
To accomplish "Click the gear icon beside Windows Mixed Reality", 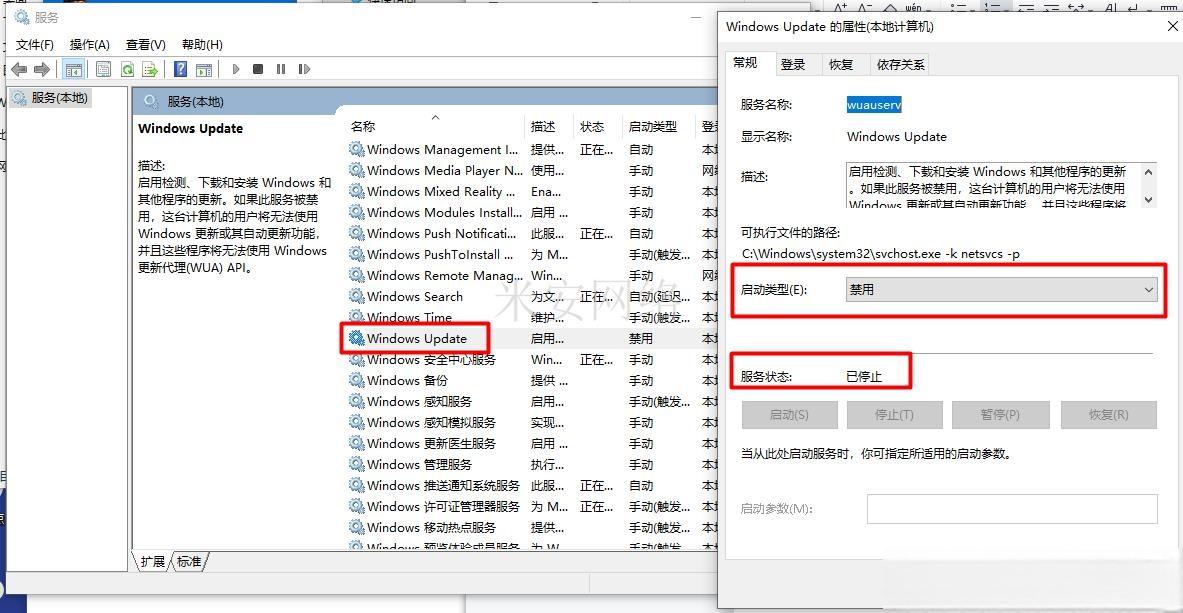I will click(356, 192).
